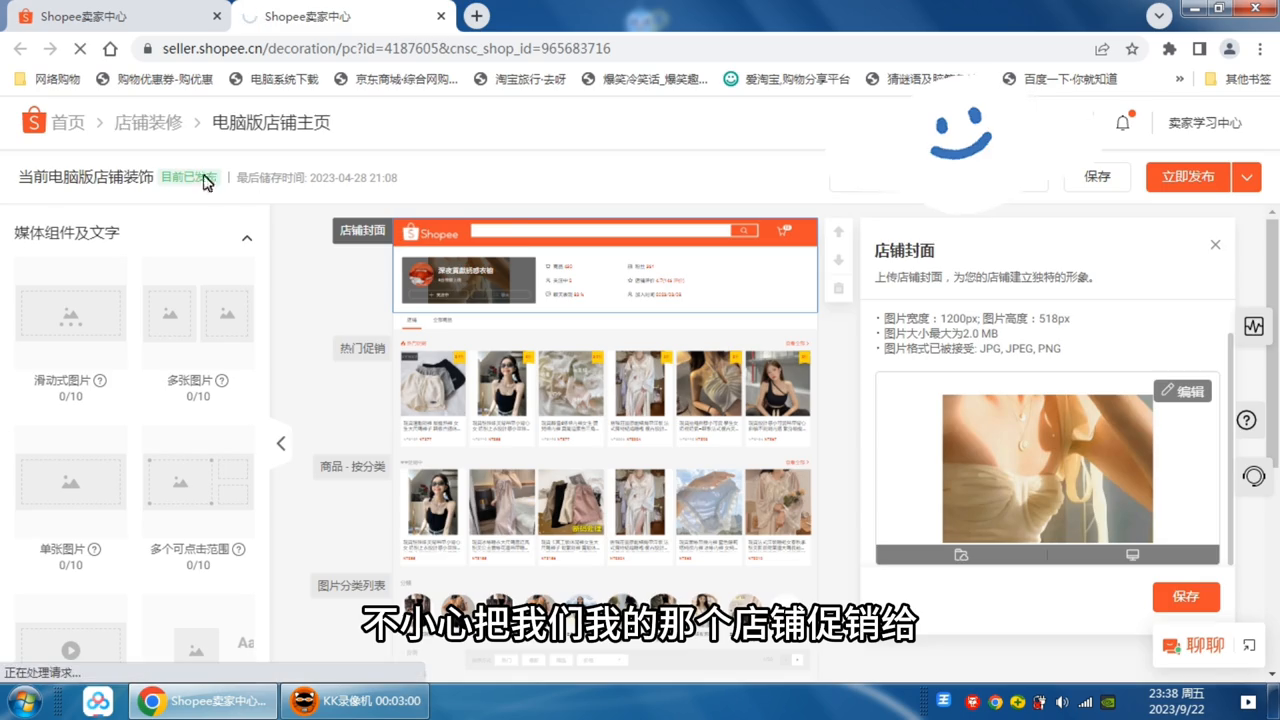
Task: Open the help question-mark icon on the right edge
Action: pos(1246,420)
